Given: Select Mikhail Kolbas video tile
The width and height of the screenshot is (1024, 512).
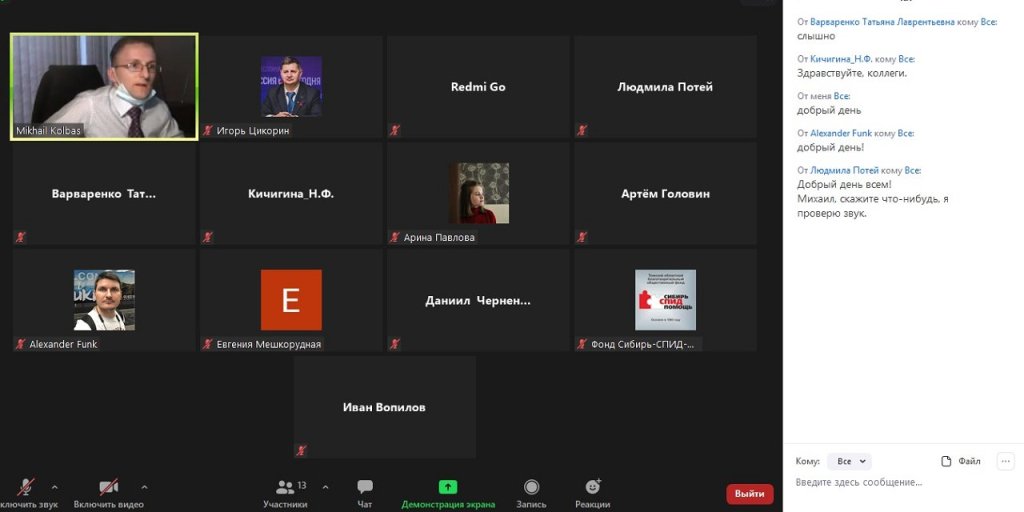Looking at the screenshot, I should (x=104, y=86).
